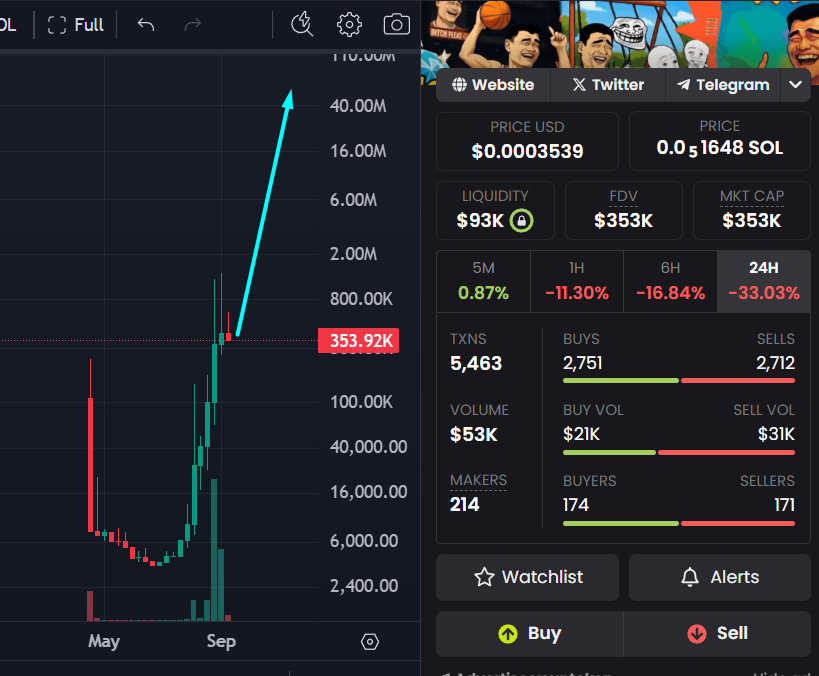Open the token Website link

pos(493,85)
